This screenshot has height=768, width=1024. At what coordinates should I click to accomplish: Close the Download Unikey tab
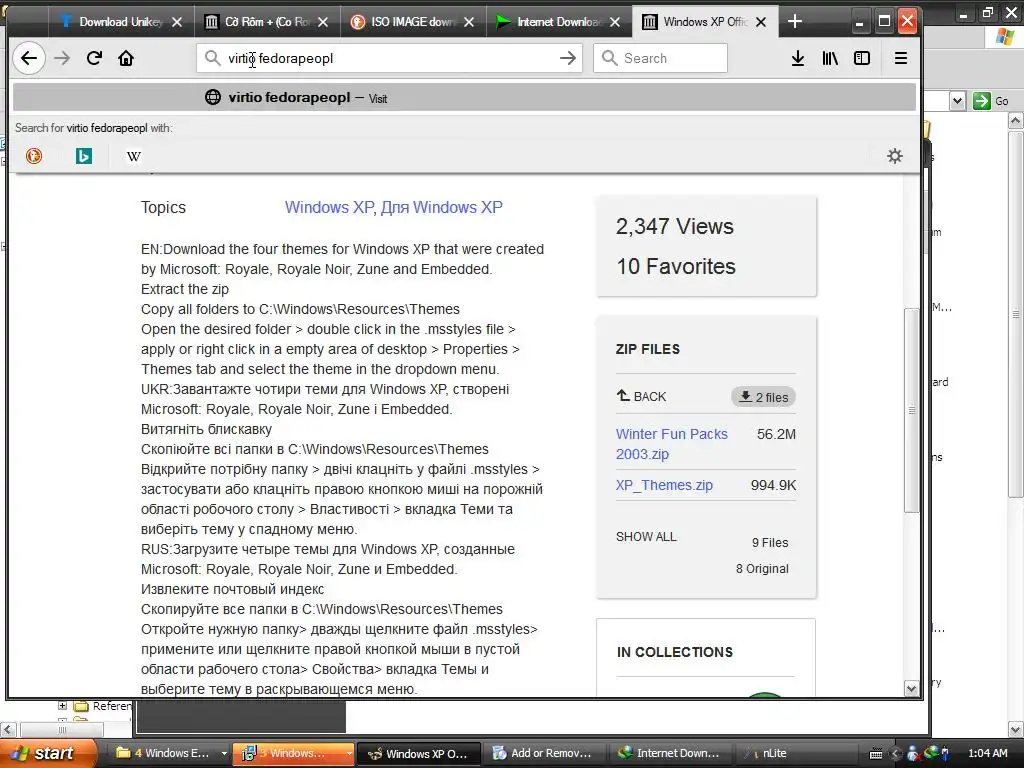point(177,22)
